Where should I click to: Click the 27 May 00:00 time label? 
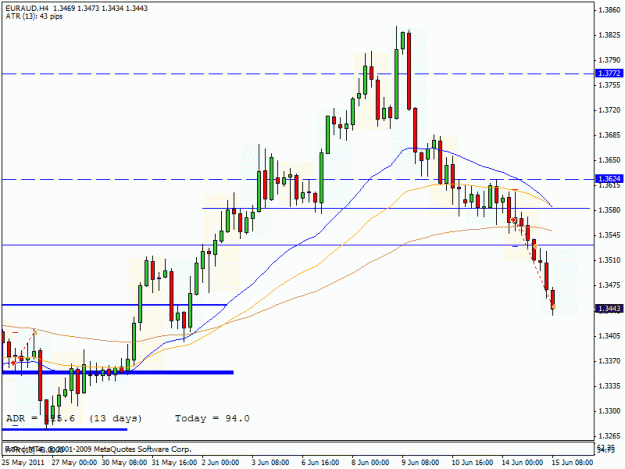(75, 462)
